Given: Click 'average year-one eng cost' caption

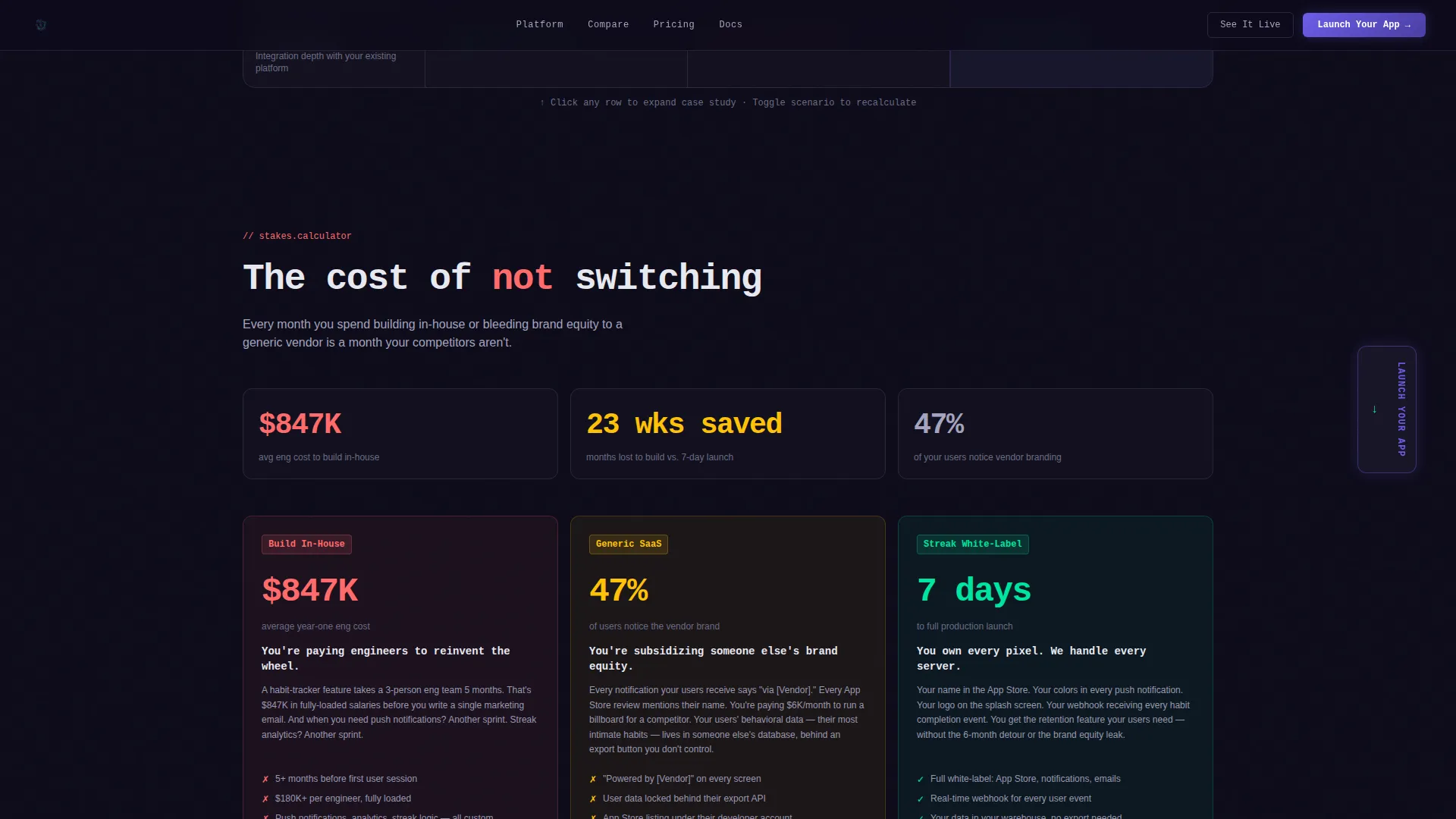Looking at the screenshot, I should tap(315, 626).
